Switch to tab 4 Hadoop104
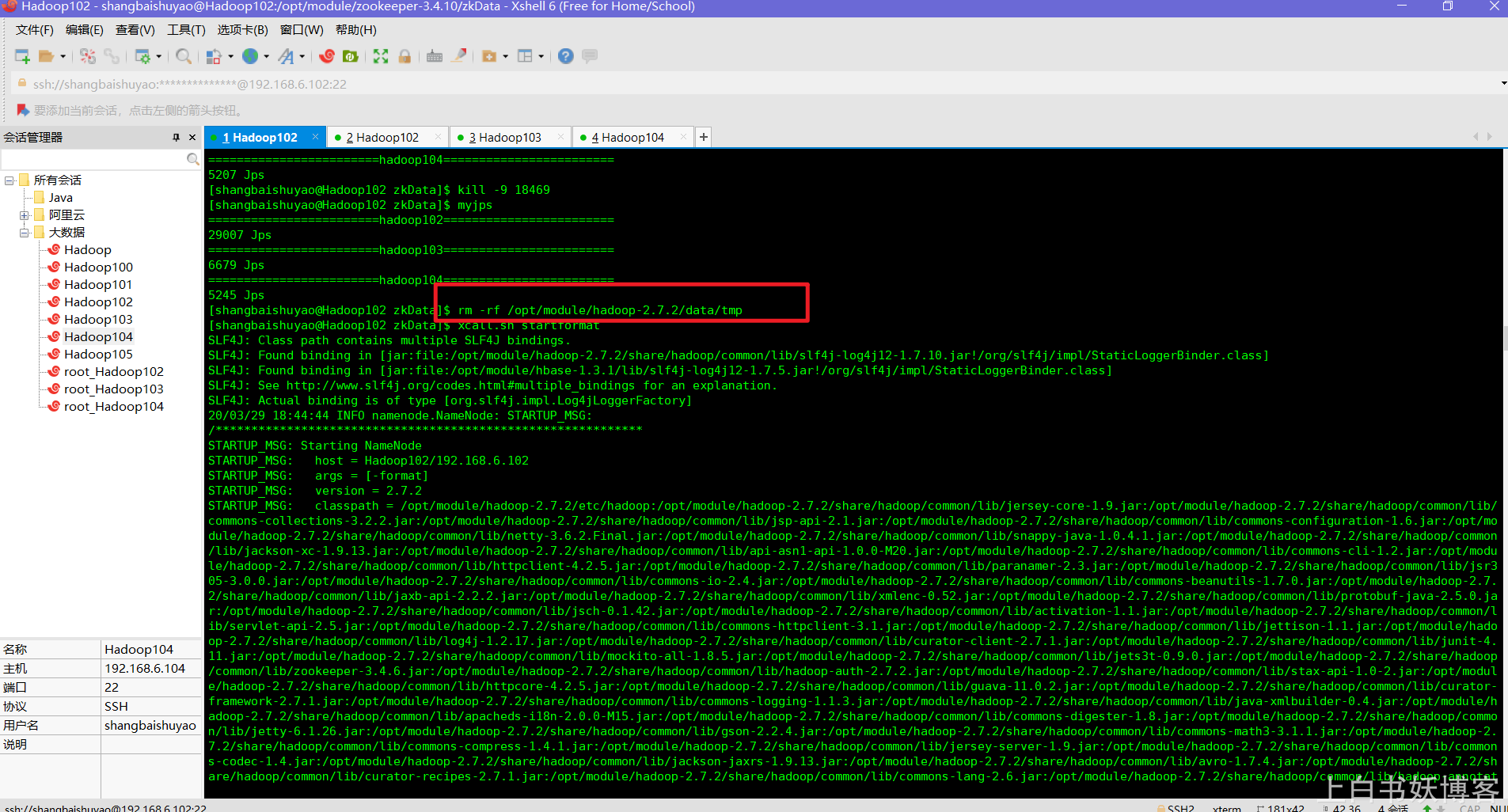The width and height of the screenshot is (1508, 812). click(628, 138)
